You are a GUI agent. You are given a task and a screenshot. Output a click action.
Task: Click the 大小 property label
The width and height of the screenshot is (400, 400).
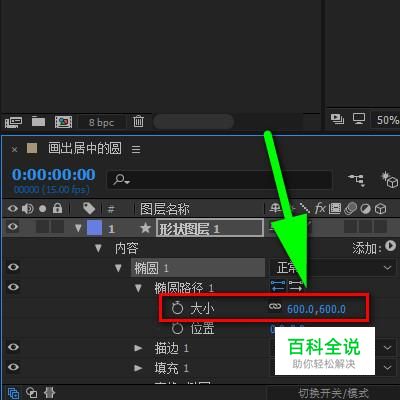[x=202, y=309]
